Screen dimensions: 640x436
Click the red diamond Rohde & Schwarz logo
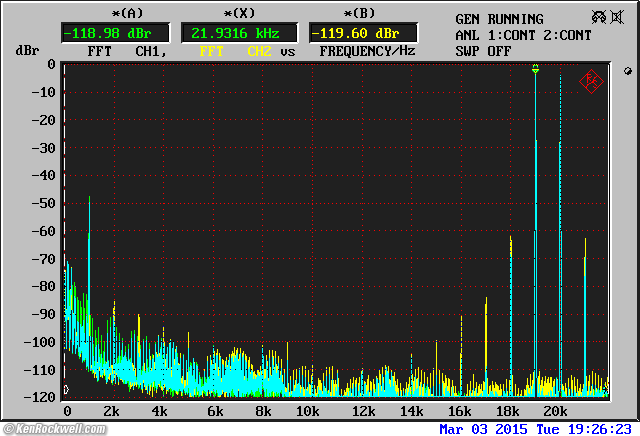coord(591,80)
